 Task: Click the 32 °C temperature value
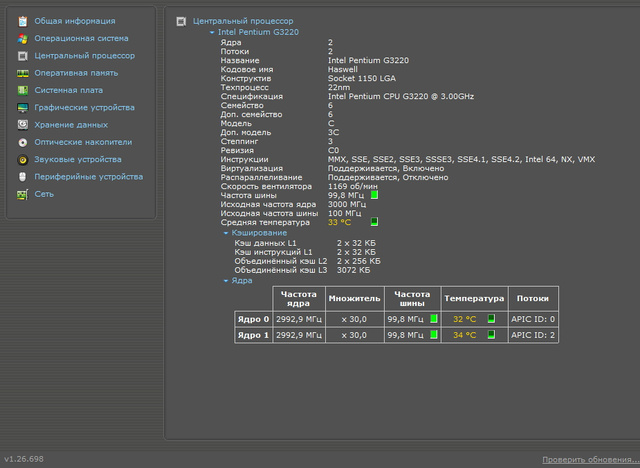click(464, 319)
